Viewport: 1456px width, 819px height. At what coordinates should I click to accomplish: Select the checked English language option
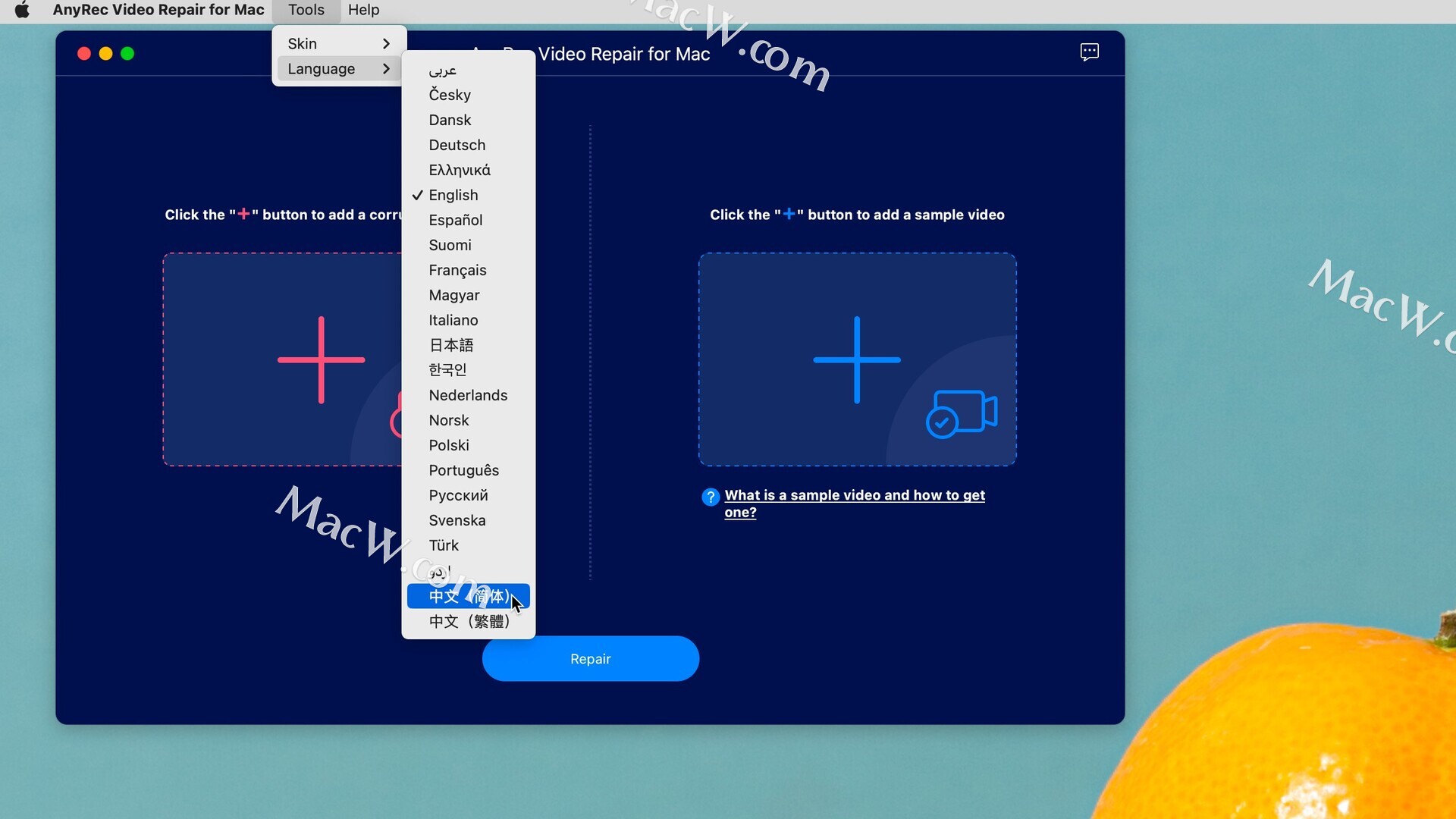point(469,195)
